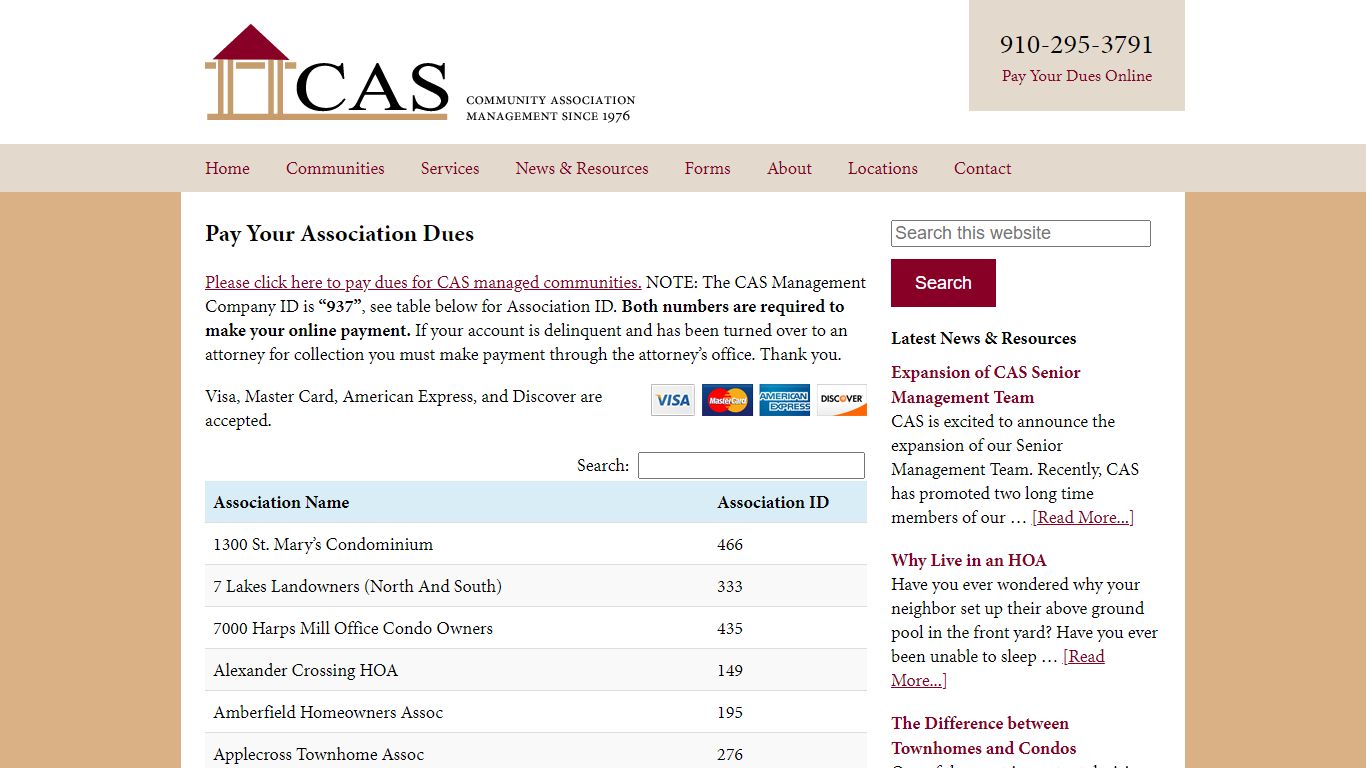
Task: Click the 'Latest News & Resources' heading
Action: [x=984, y=338]
